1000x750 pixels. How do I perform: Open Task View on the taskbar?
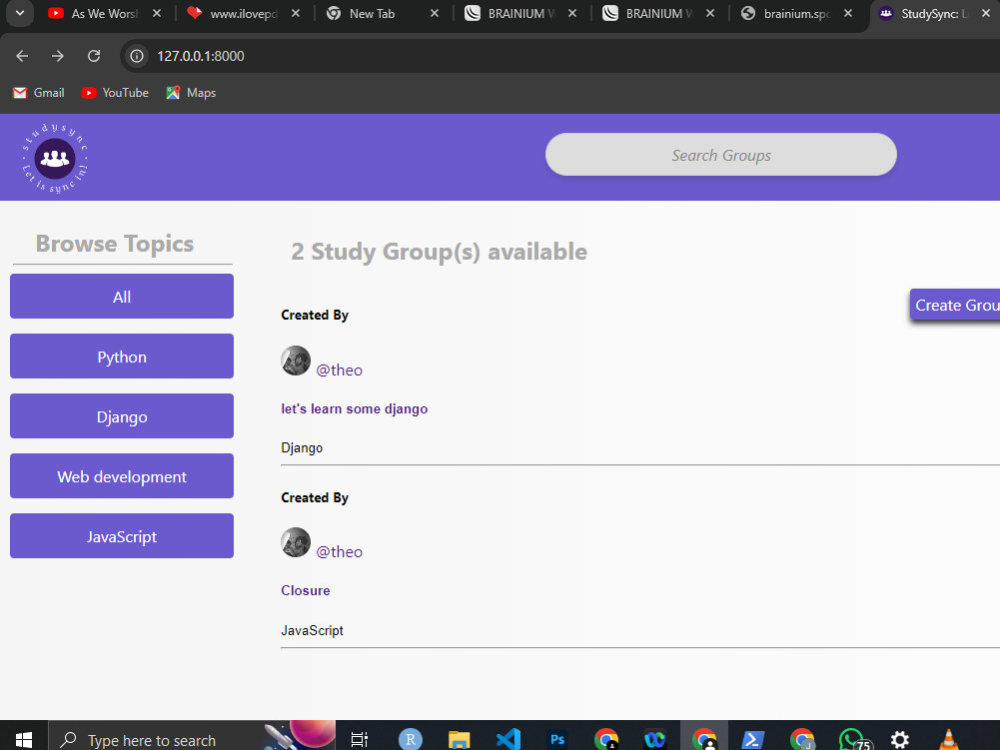coord(360,739)
